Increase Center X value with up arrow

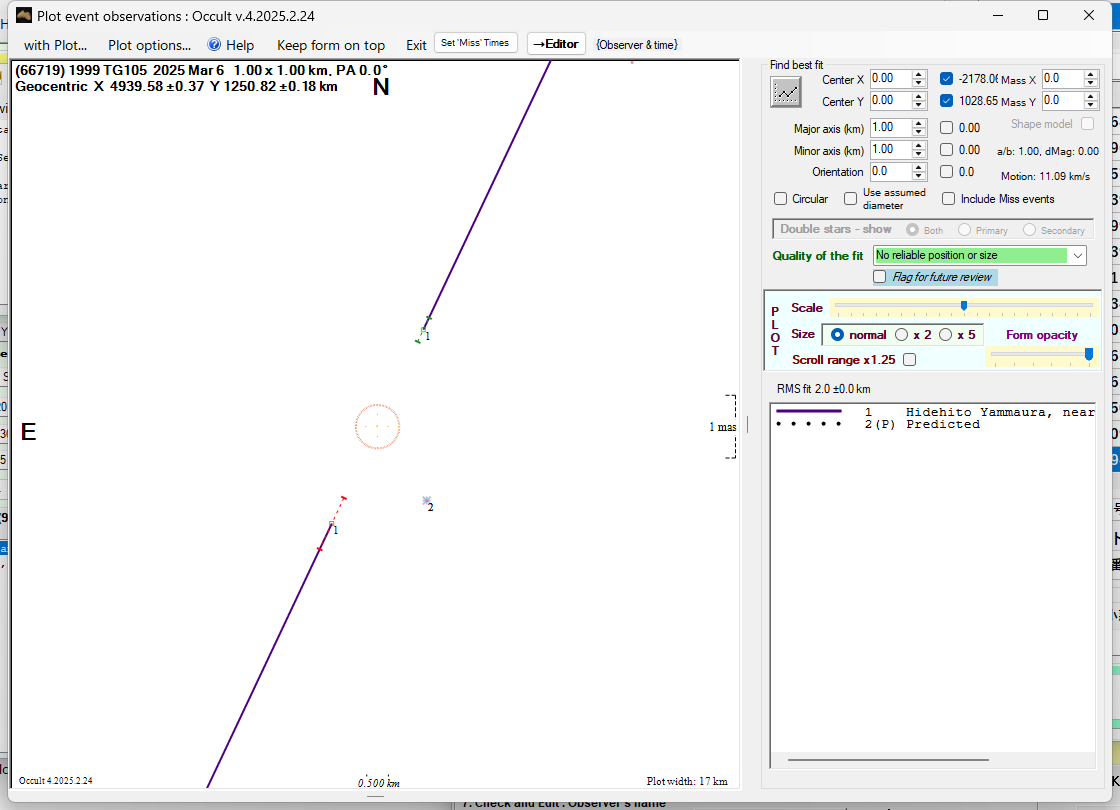click(x=919, y=74)
